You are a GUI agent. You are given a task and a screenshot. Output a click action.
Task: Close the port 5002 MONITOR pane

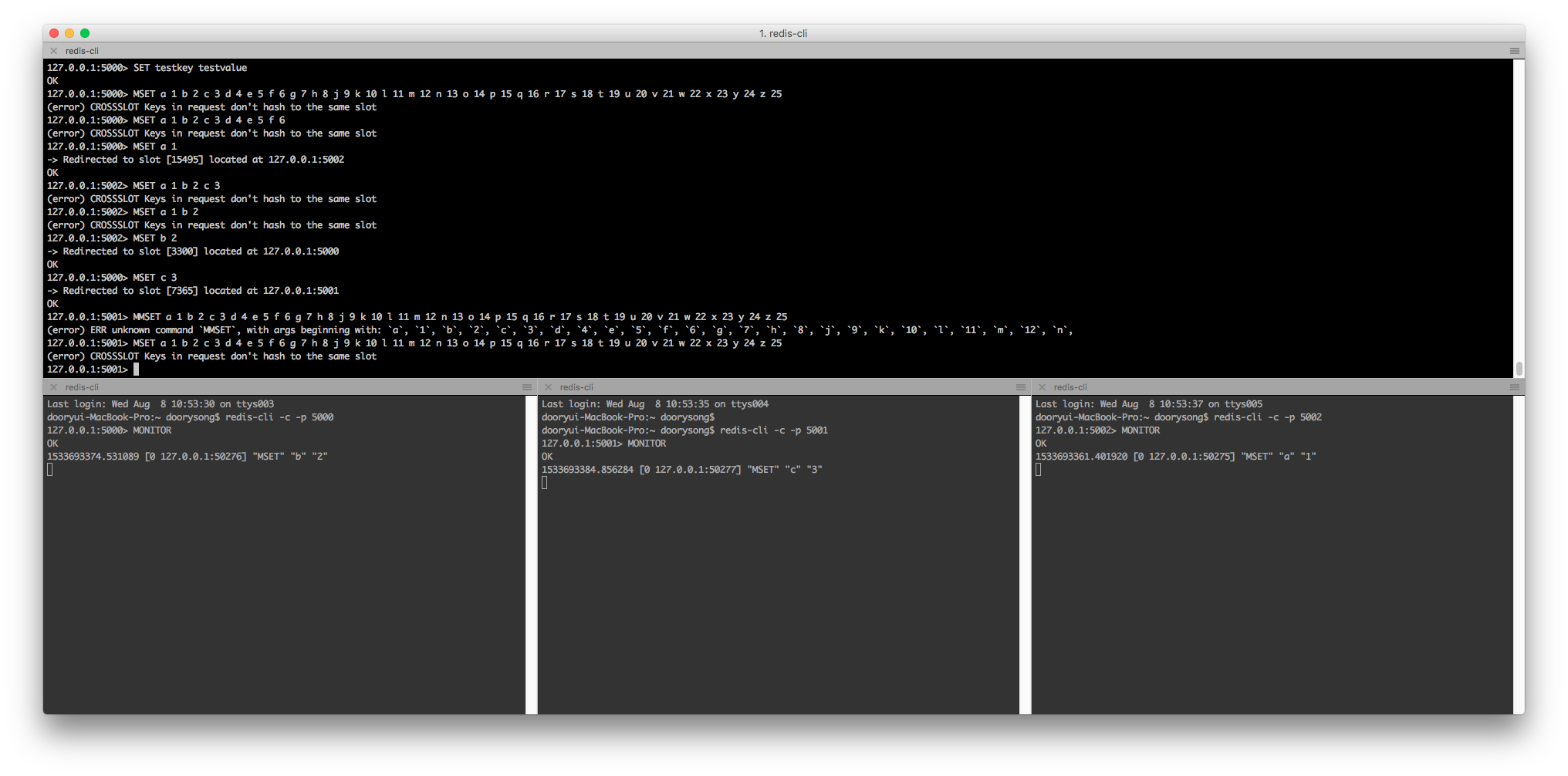(1042, 387)
